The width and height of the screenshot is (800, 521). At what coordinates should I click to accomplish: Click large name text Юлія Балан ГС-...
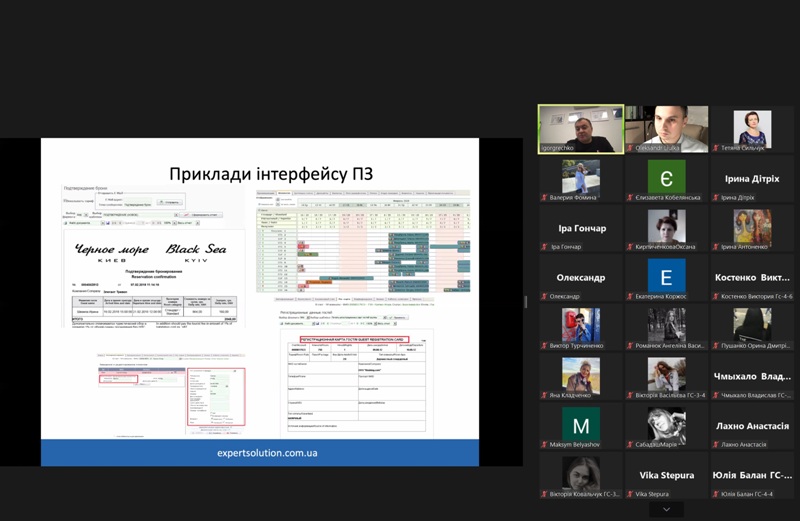[752, 476]
